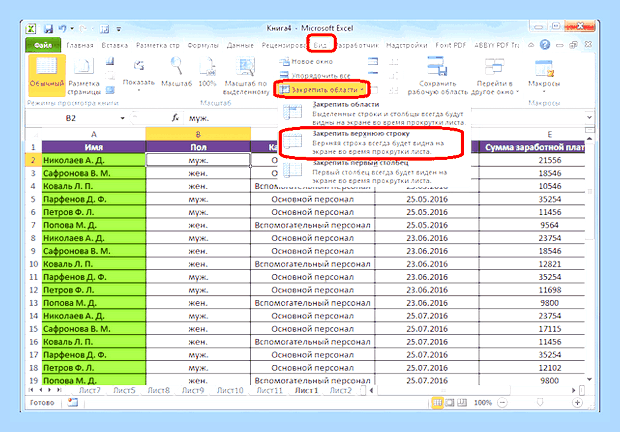Switch to Главная ribbon tab
The image size is (620, 432).
[80, 45]
